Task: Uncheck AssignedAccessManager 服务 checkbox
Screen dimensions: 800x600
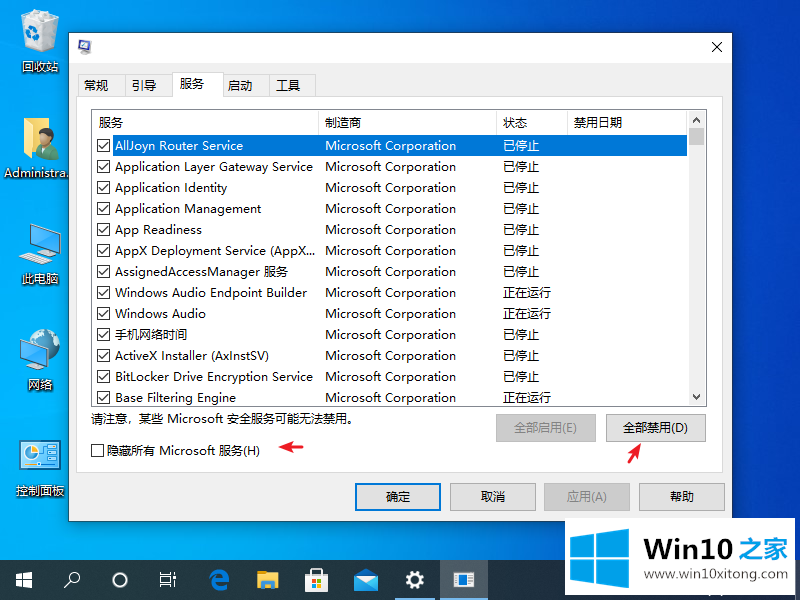Action: point(104,271)
